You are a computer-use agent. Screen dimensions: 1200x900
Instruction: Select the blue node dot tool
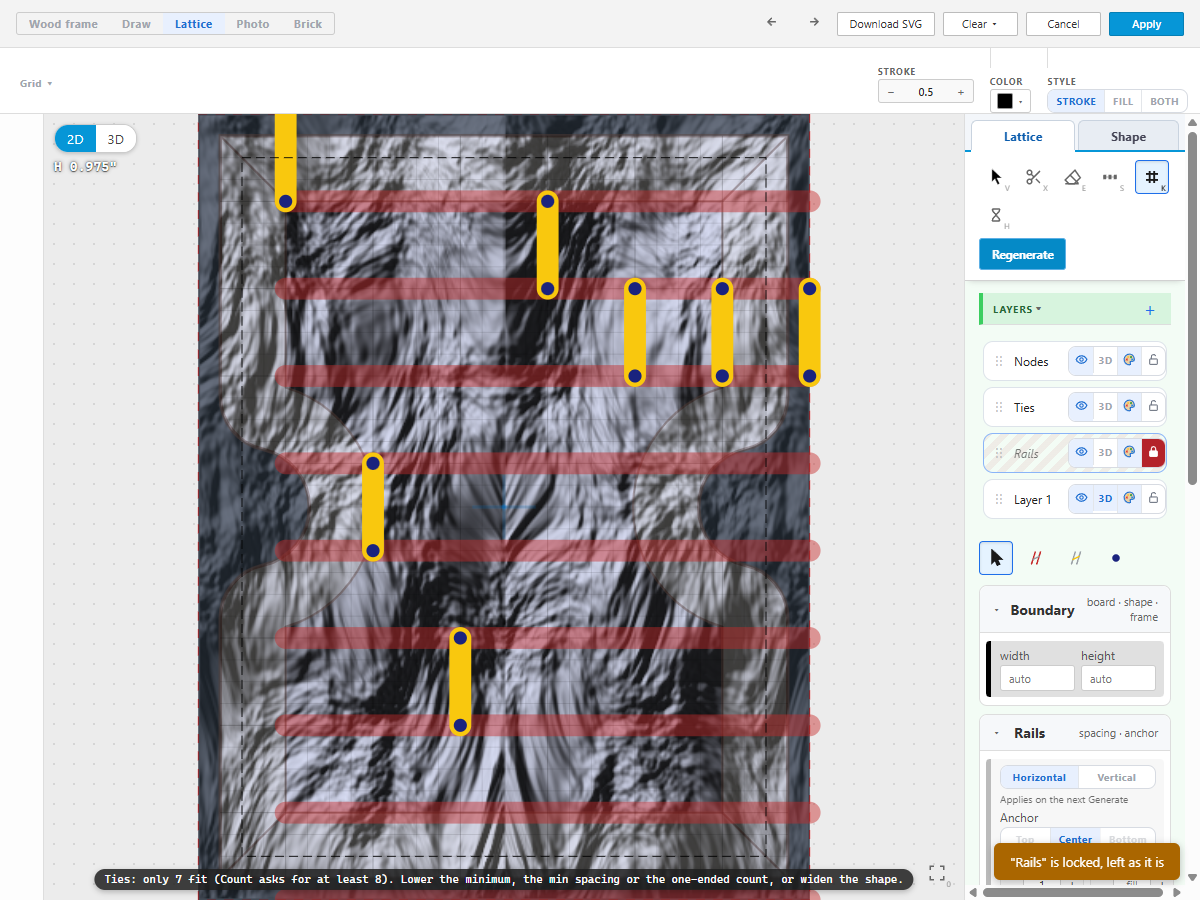point(1116,558)
